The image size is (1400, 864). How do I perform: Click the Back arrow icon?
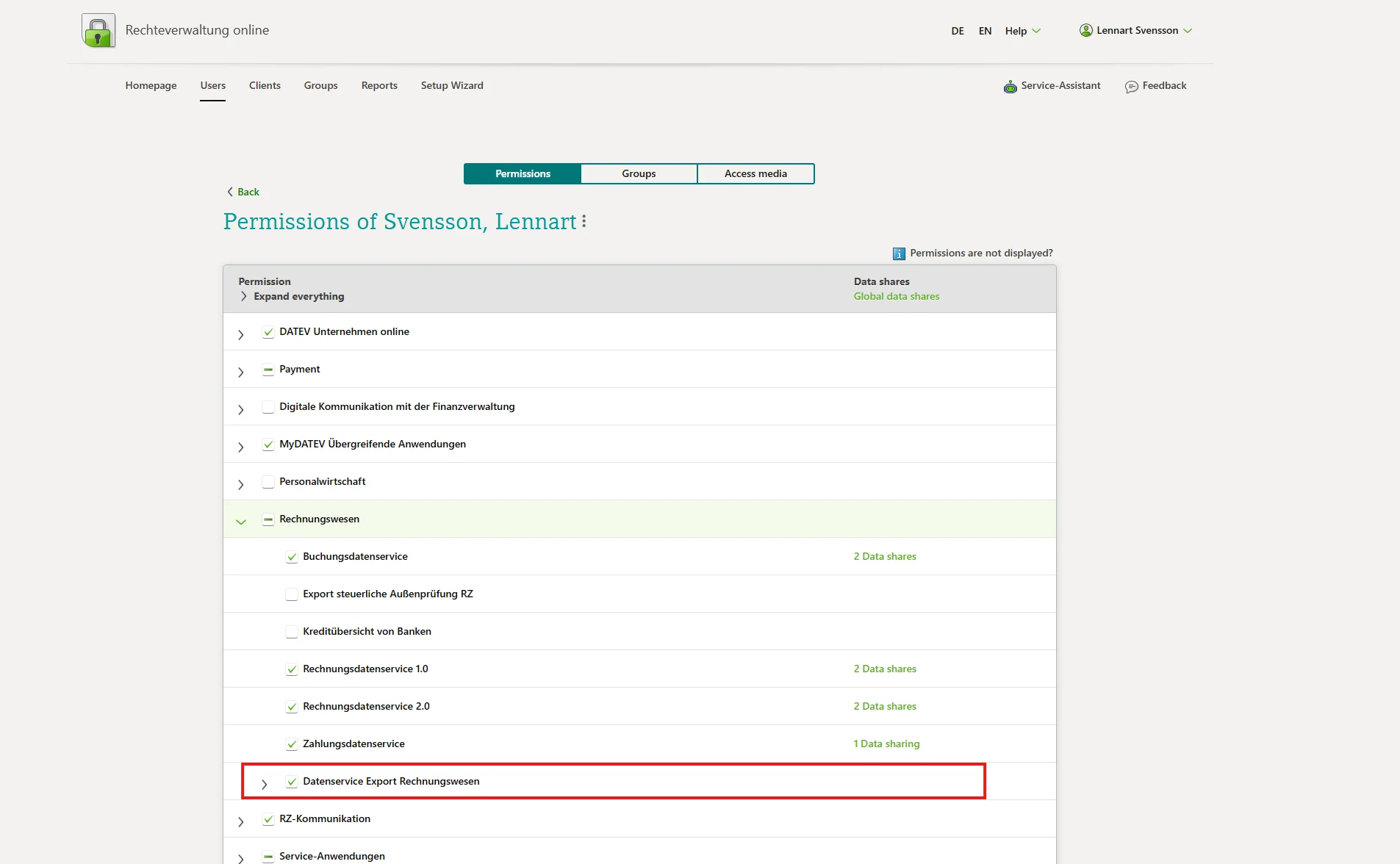tap(230, 192)
